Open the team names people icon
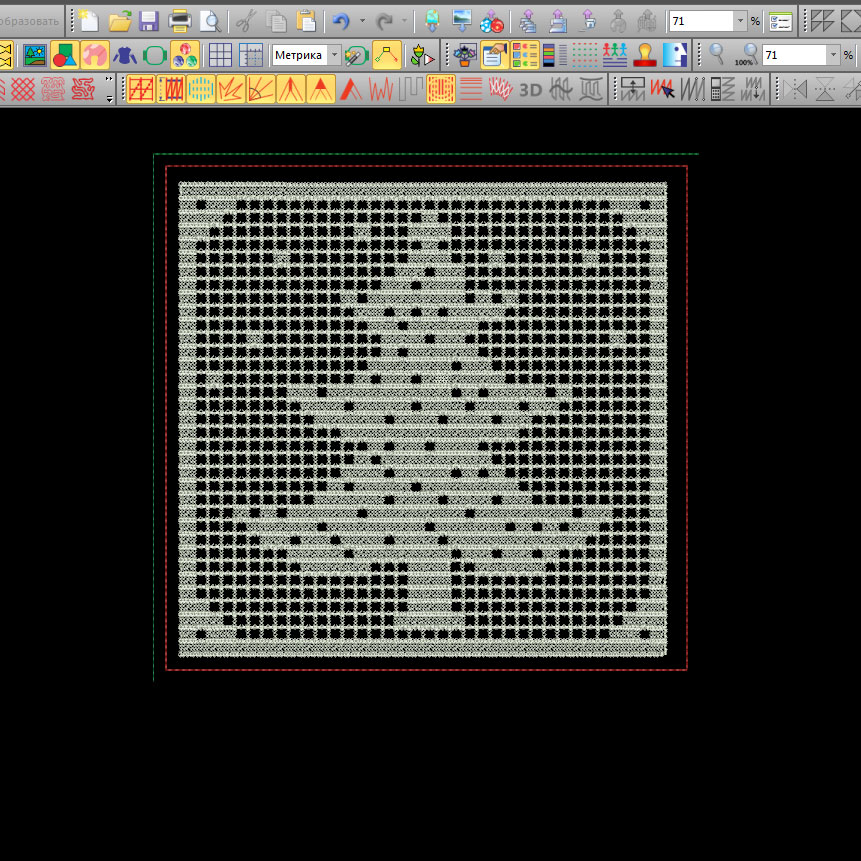 (x=615, y=55)
